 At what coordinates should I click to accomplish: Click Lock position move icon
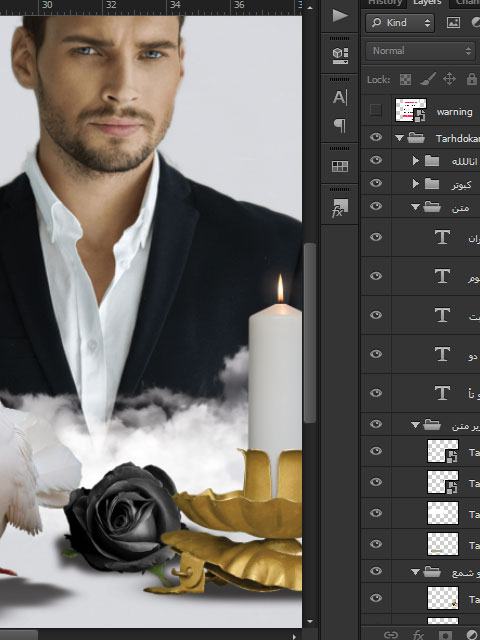(449, 79)
